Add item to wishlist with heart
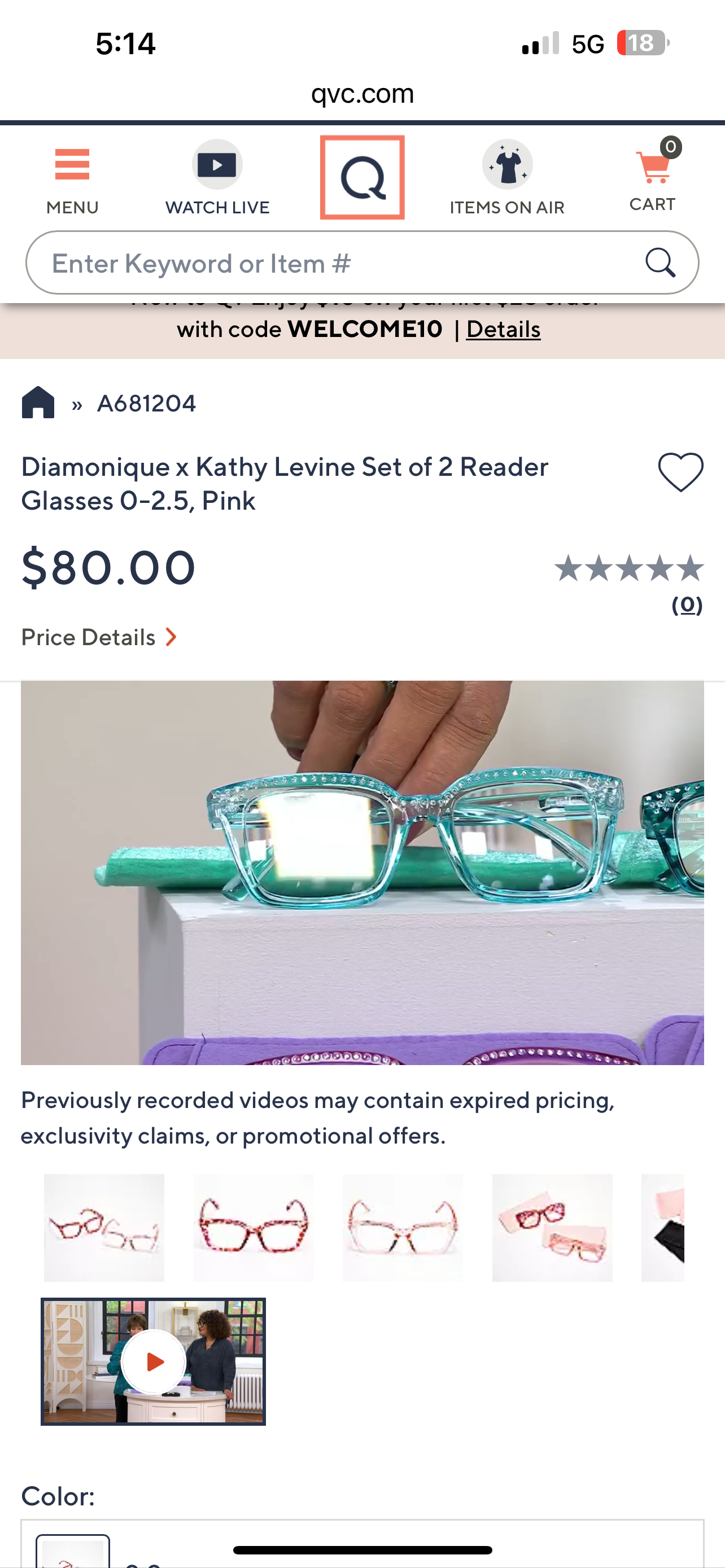 [x=680, y=472]
